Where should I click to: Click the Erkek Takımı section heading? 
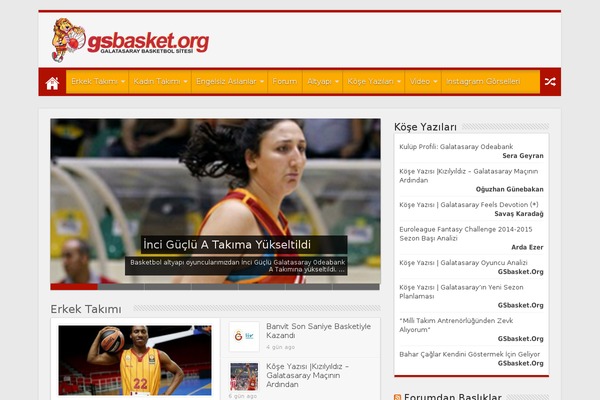(x=86, y=309)
